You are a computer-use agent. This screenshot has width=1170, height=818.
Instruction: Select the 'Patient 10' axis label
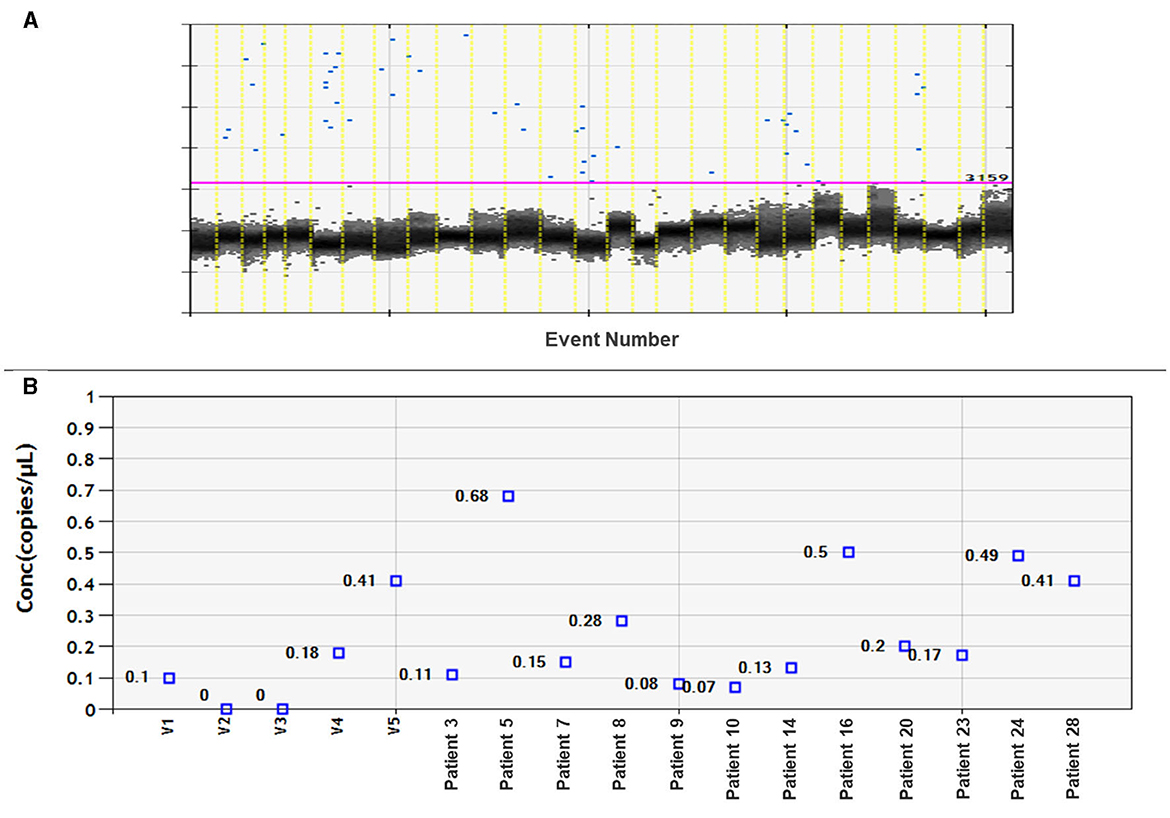(734, 759)
